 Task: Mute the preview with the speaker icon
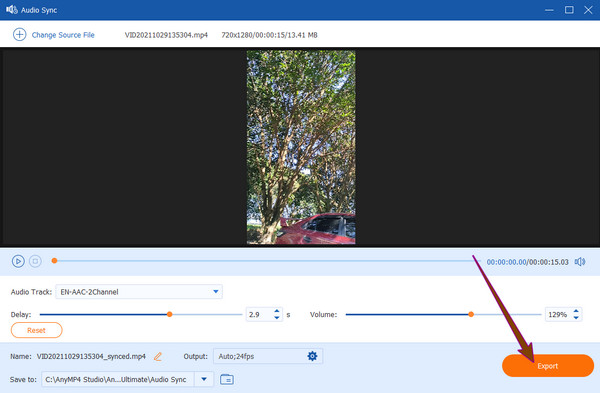579,262
